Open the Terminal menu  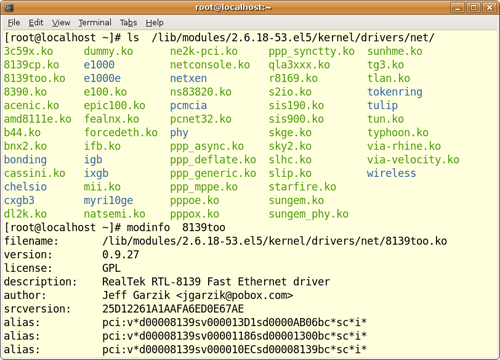[95, 23]
